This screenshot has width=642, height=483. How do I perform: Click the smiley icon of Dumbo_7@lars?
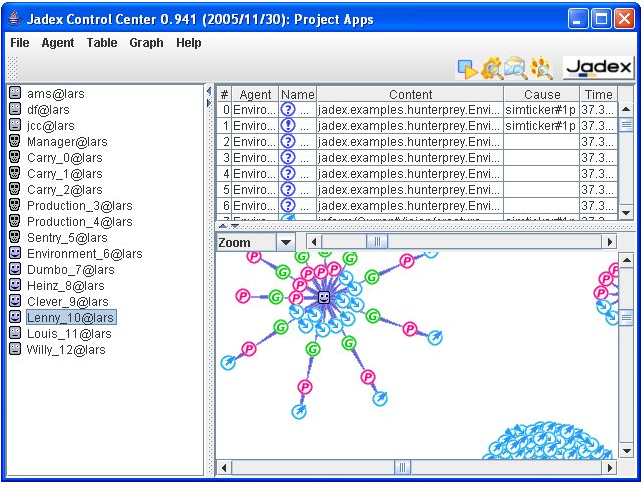tap(15, 269)
